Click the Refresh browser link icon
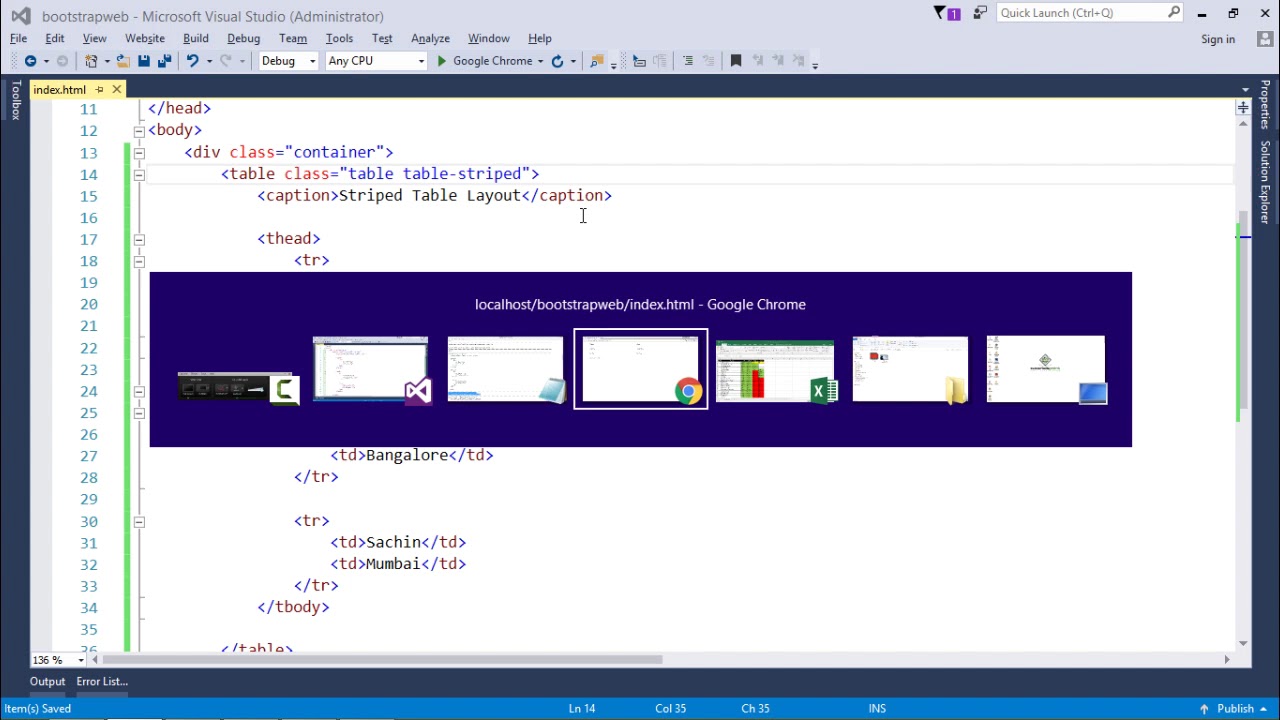The height and width of the screenshot is (720, 1280). [558, 61]
